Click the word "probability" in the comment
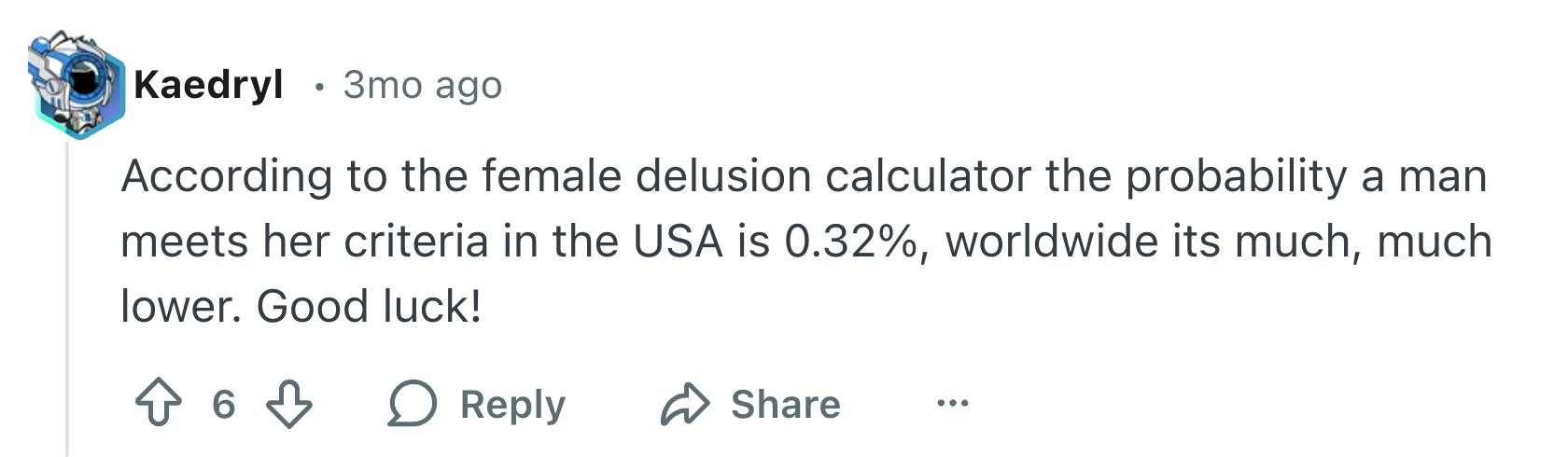 (1236, 176)
